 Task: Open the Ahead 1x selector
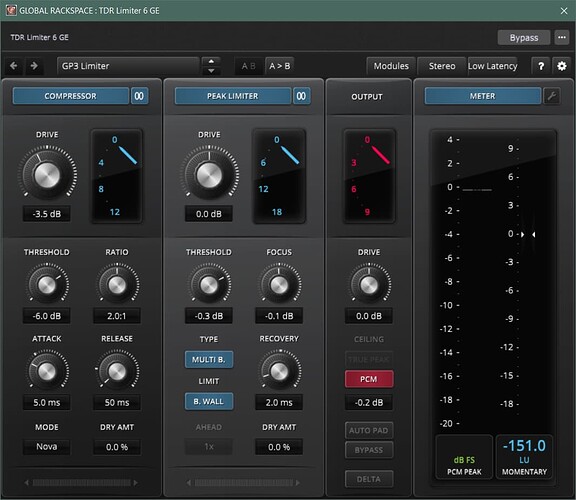coord(209,447)
